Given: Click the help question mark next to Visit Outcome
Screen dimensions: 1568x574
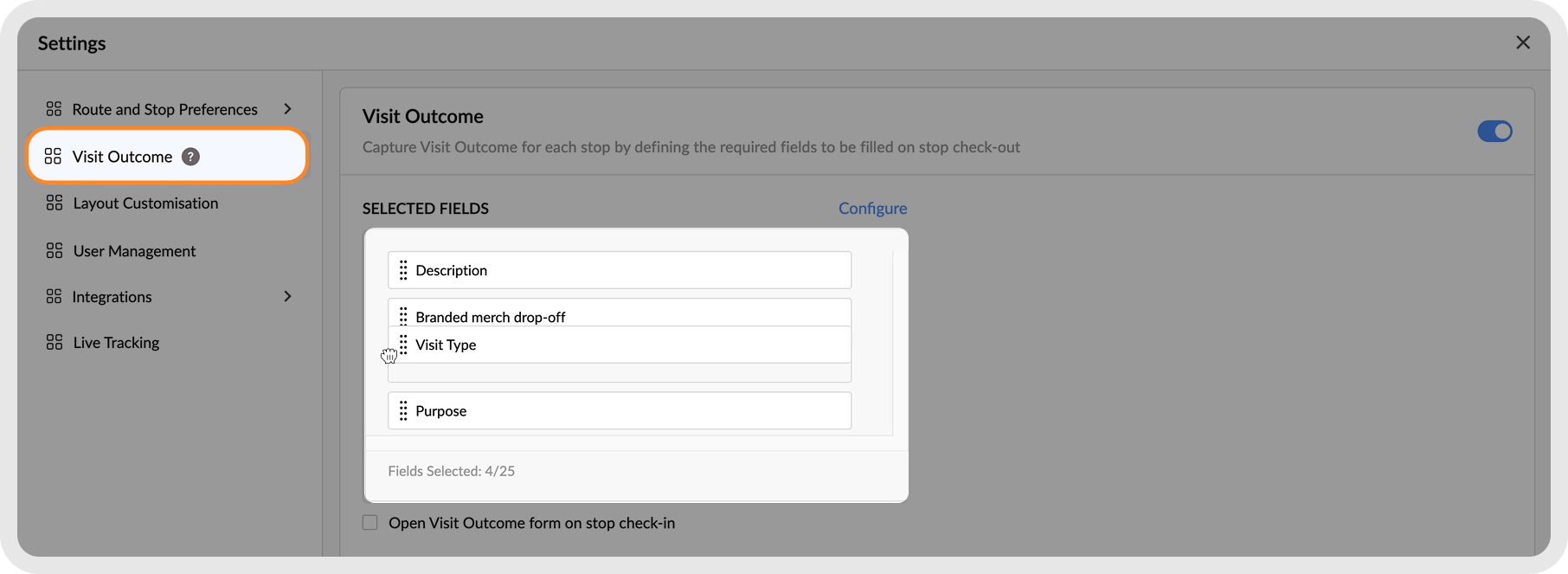Looking at the screenshot, I should point(190,157).
